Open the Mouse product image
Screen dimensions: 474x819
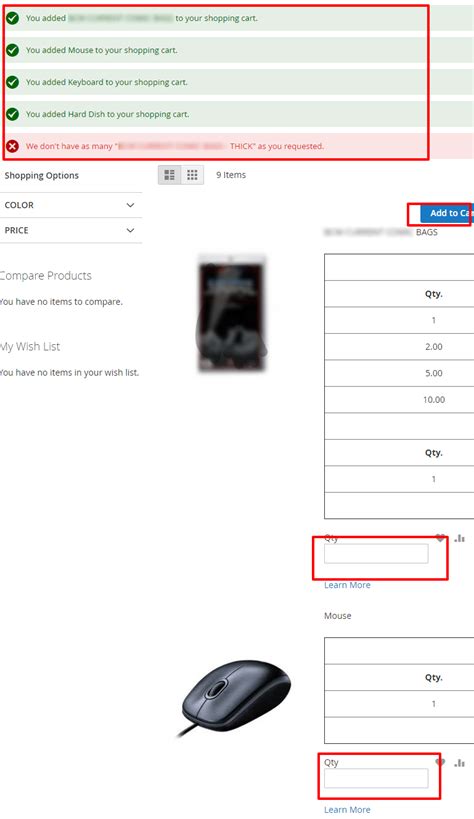coord(235,699)
